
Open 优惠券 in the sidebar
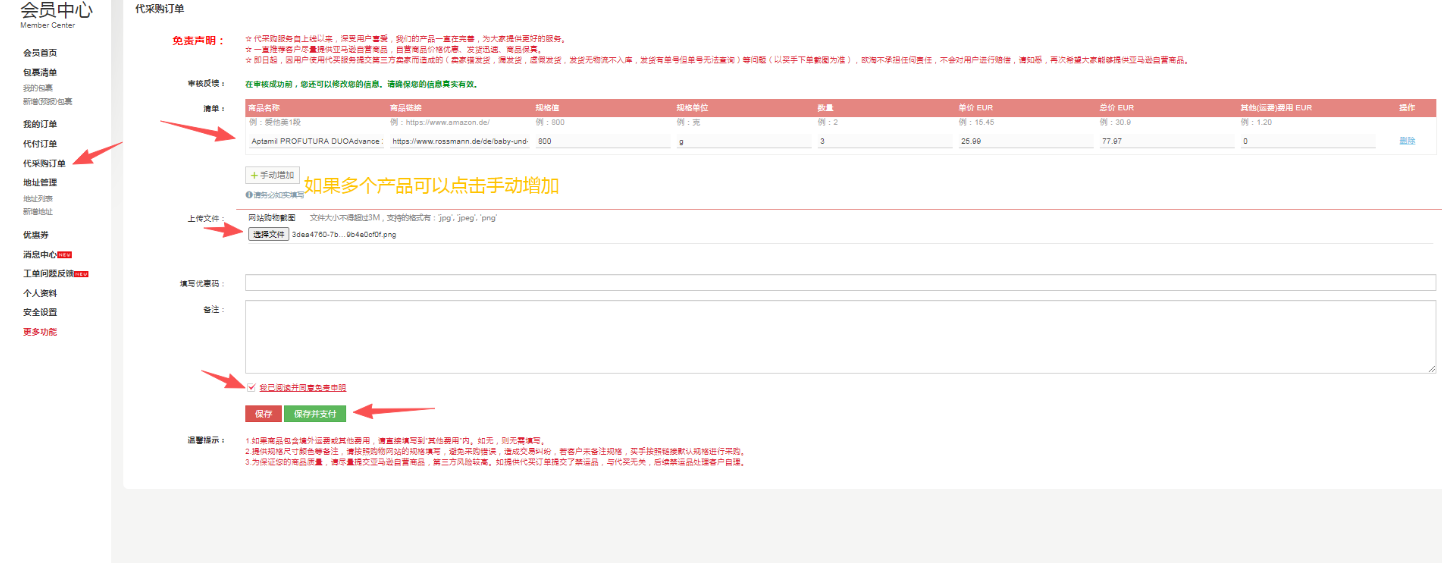pos(37,234)
